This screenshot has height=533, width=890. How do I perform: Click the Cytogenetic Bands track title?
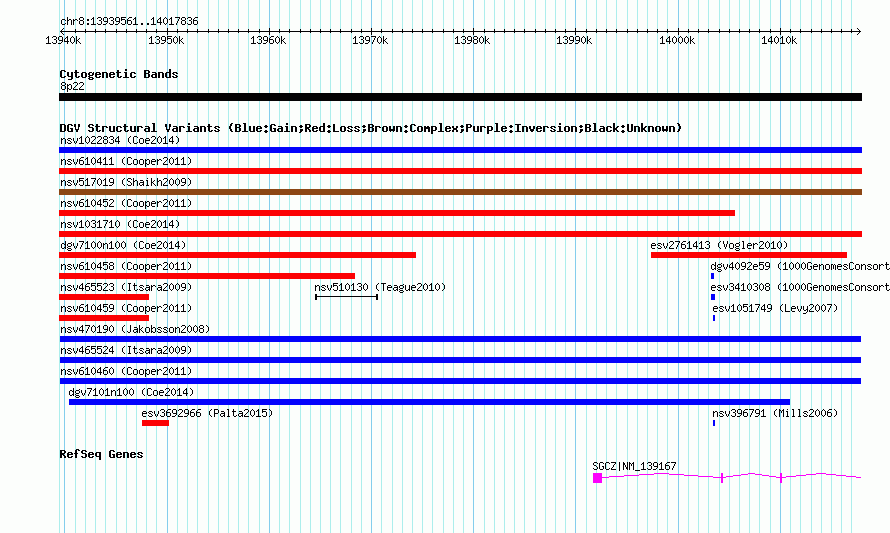coord(119,74)
